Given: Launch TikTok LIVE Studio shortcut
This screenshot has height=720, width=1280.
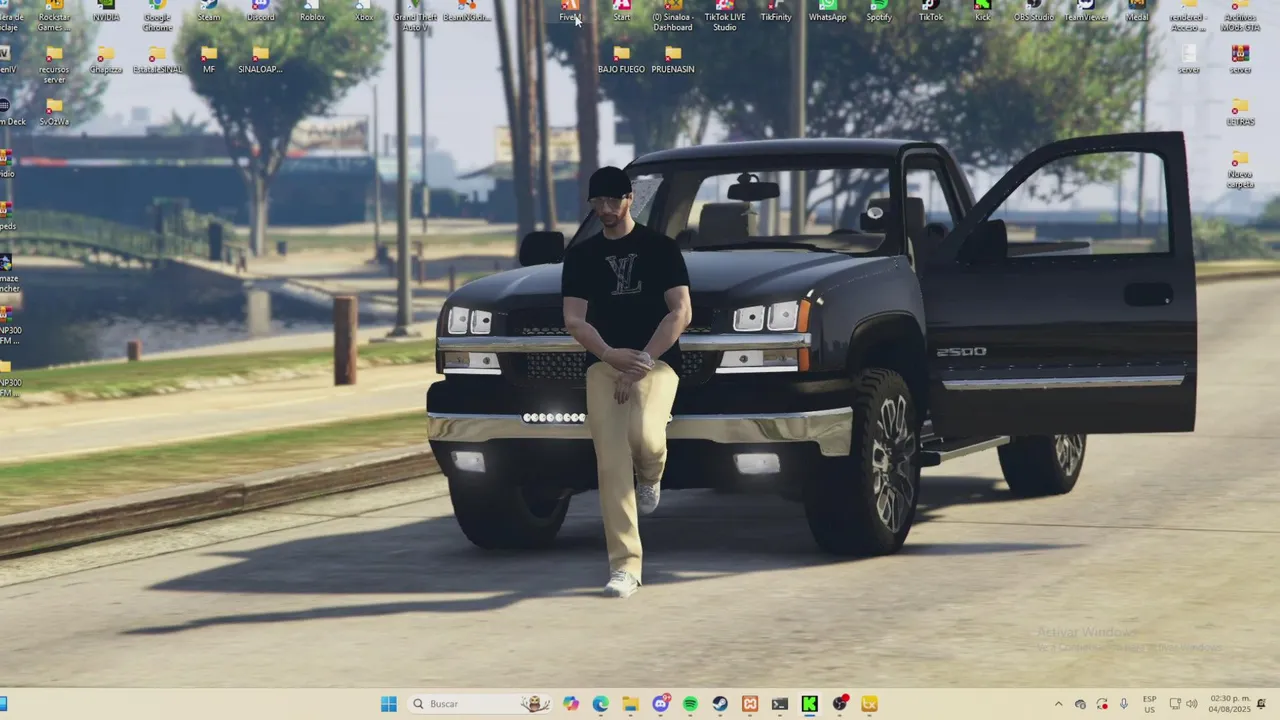Looking at the screenshot, I should (725, 15).
